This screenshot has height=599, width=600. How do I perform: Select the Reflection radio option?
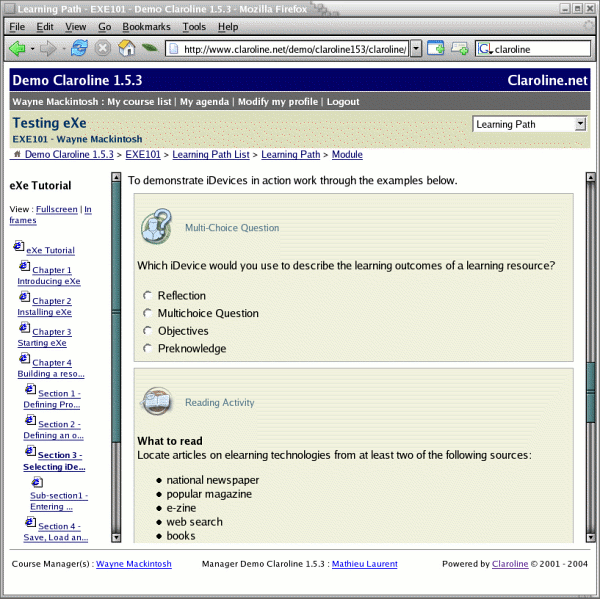click(147, 295)
